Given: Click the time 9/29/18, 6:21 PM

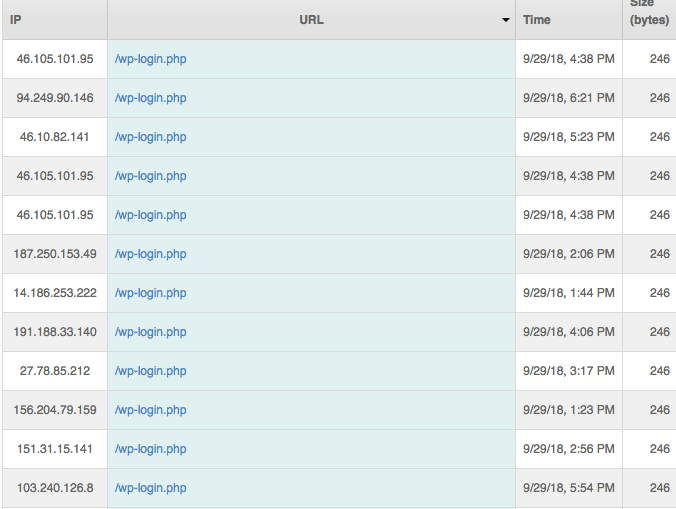Looking at the screenshot, I should coord(569,98).
